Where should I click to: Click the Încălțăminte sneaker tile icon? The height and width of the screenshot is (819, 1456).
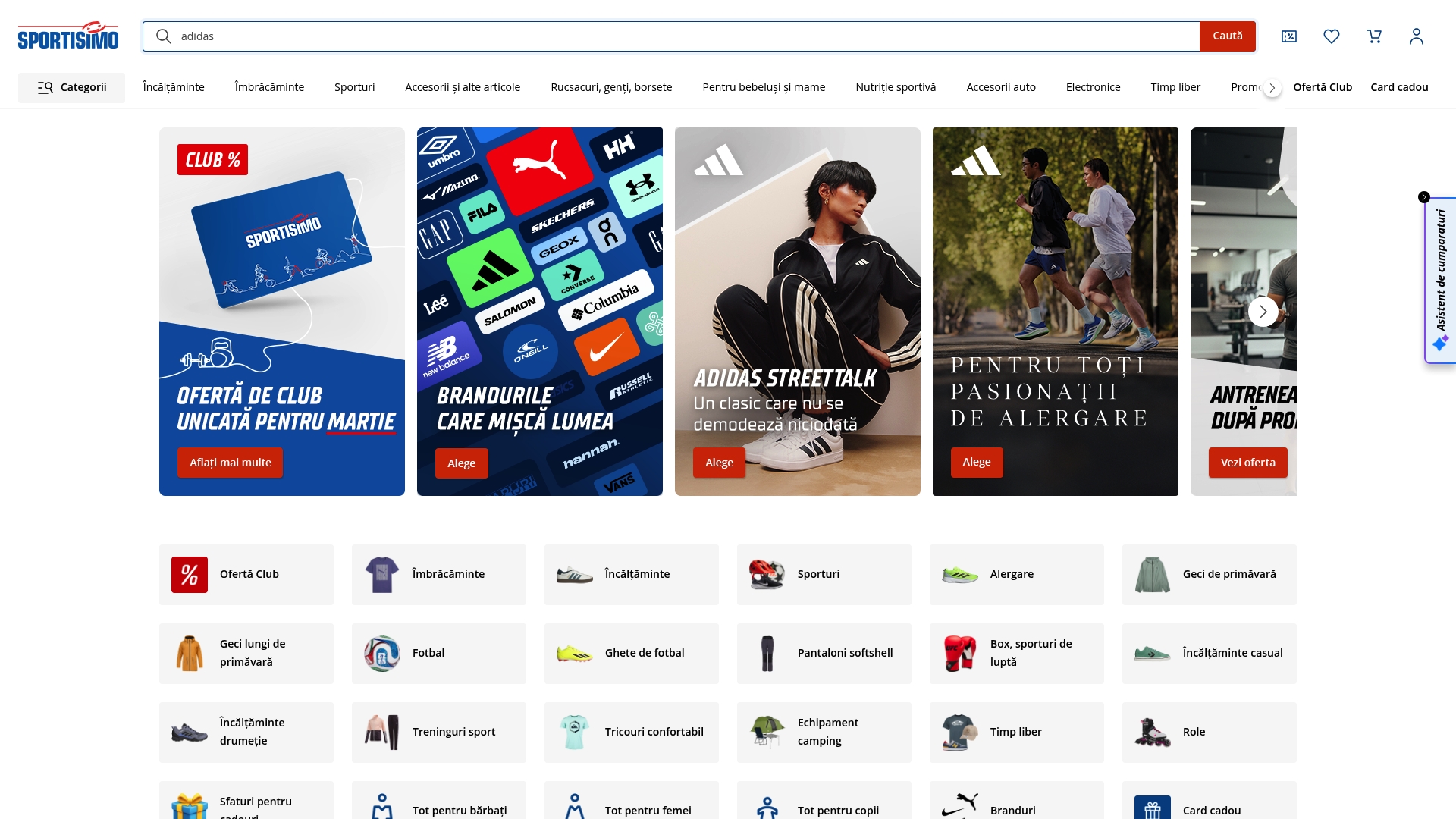[x=575, y=575]
